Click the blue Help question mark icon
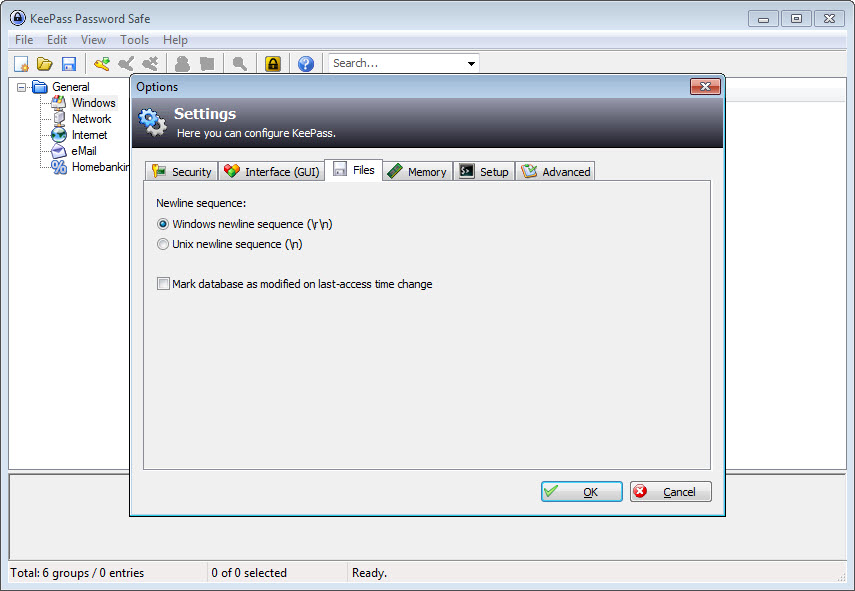The width and height of the screenshot is (855, 591). 306,64
